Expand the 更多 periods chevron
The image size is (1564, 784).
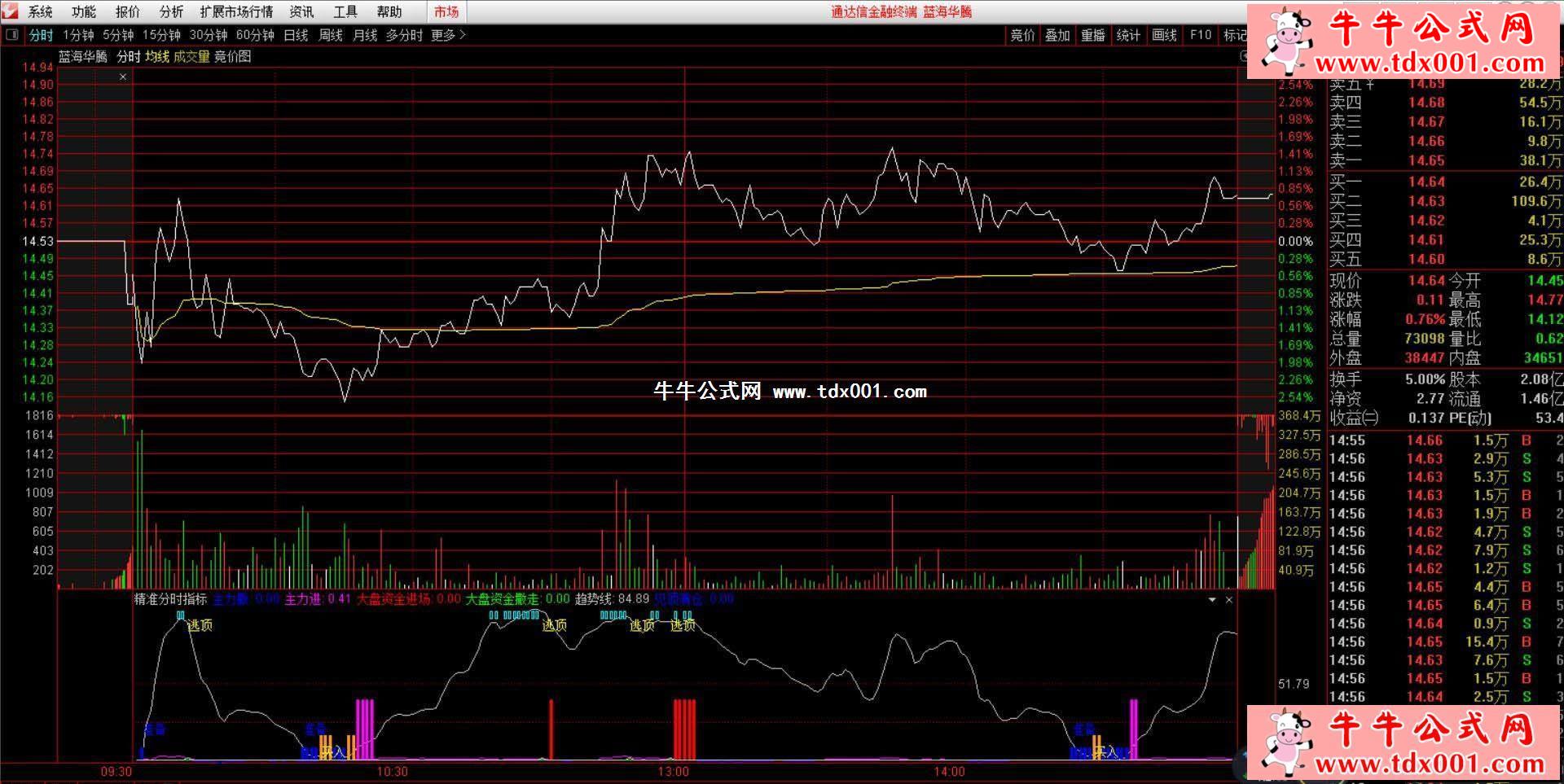[x=463, y=35]
